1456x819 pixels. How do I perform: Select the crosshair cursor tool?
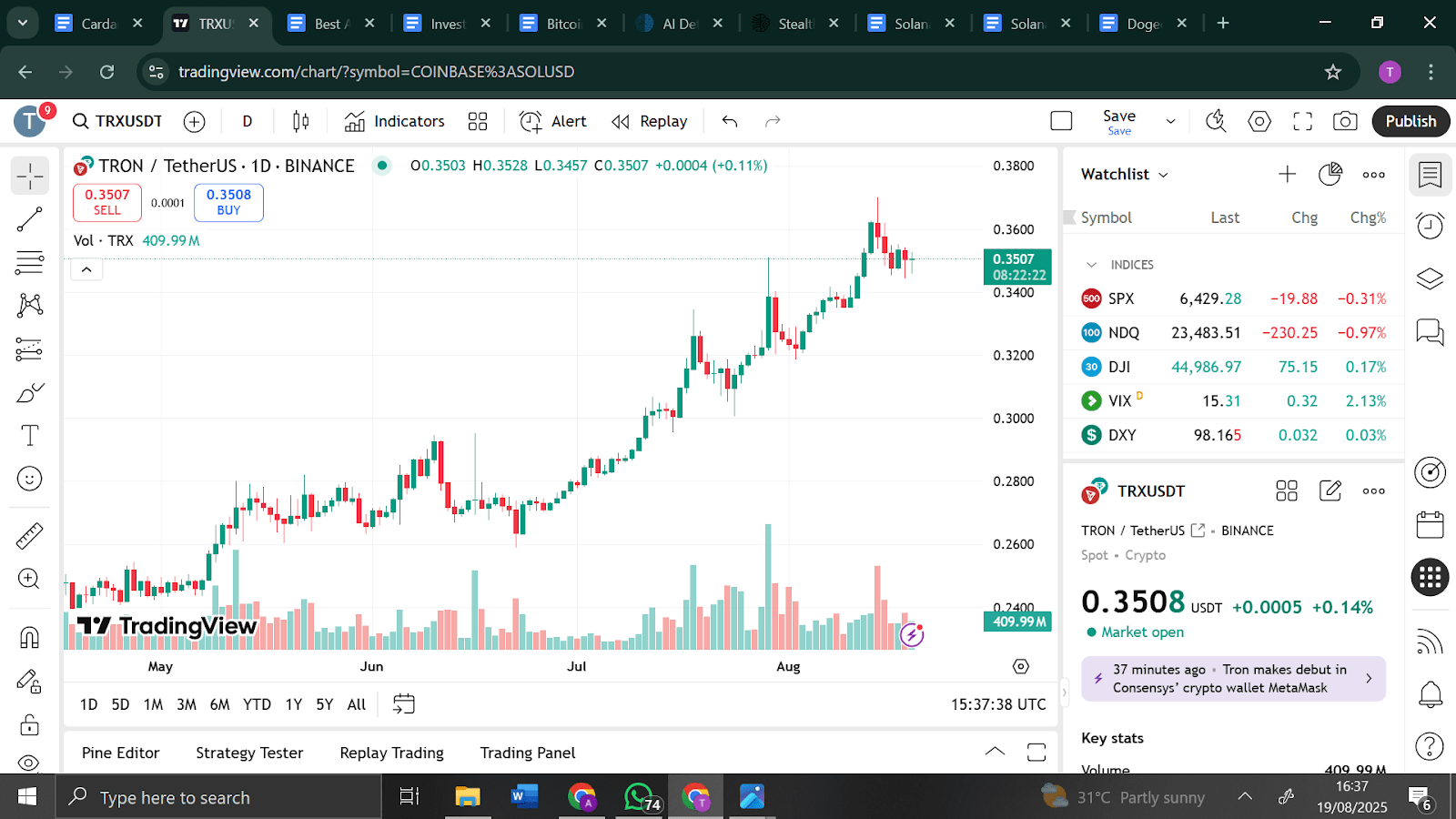pyautogui.click(x=30, y=176)
